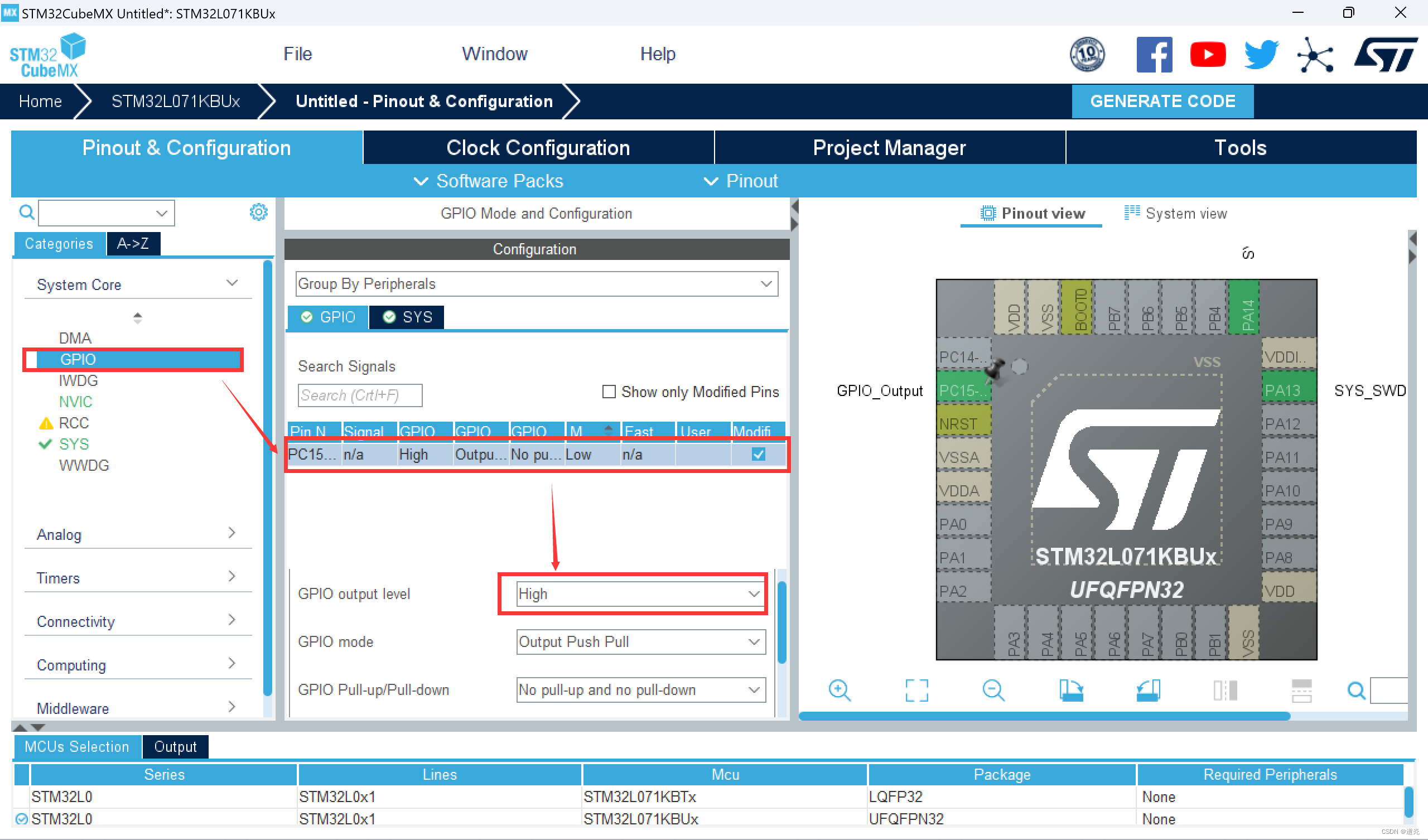Zoom out on the chip pinout
Screen dimensions: 1428x840
point(993,691)
